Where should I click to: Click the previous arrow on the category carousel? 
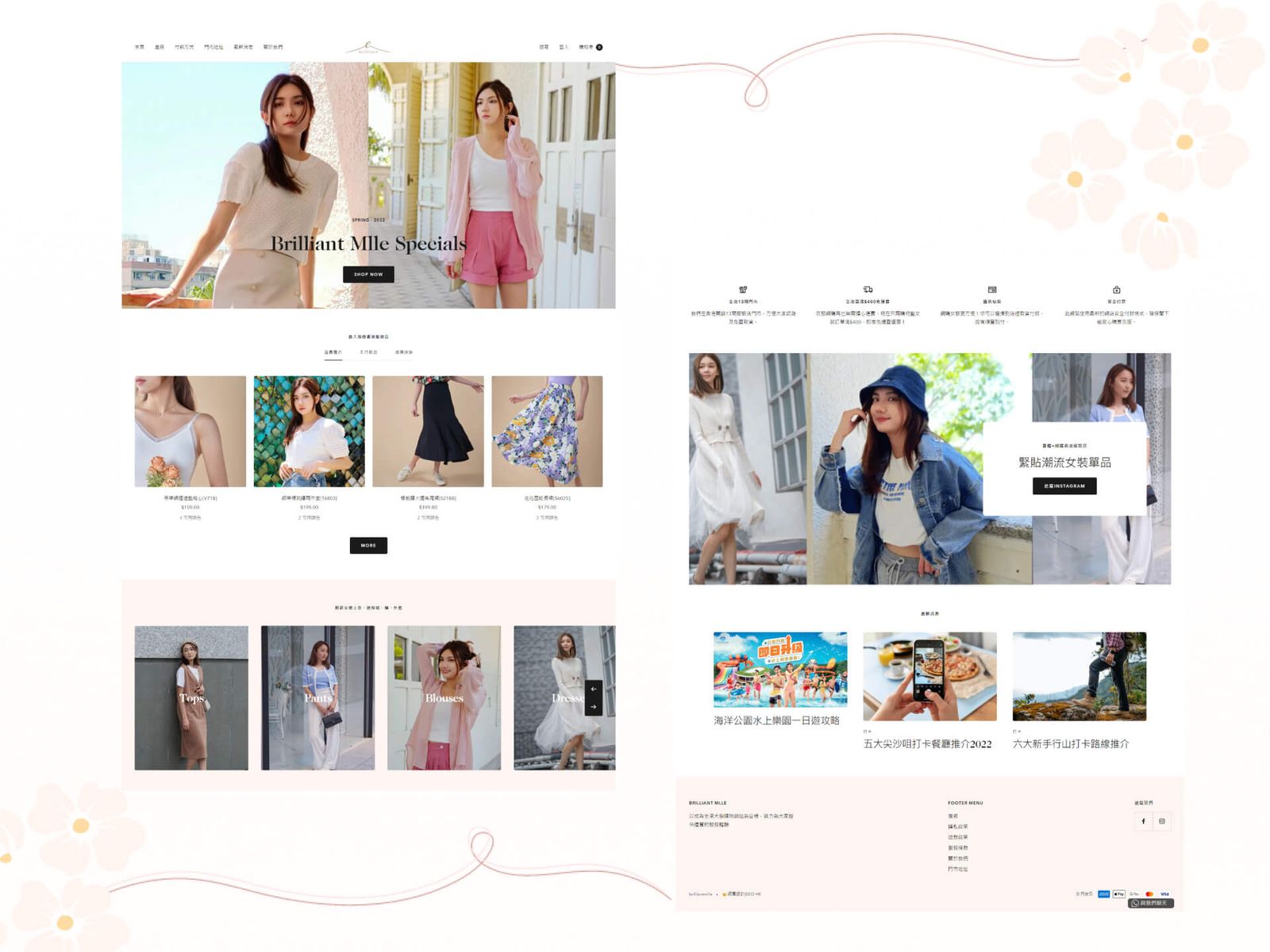point(593,689)
